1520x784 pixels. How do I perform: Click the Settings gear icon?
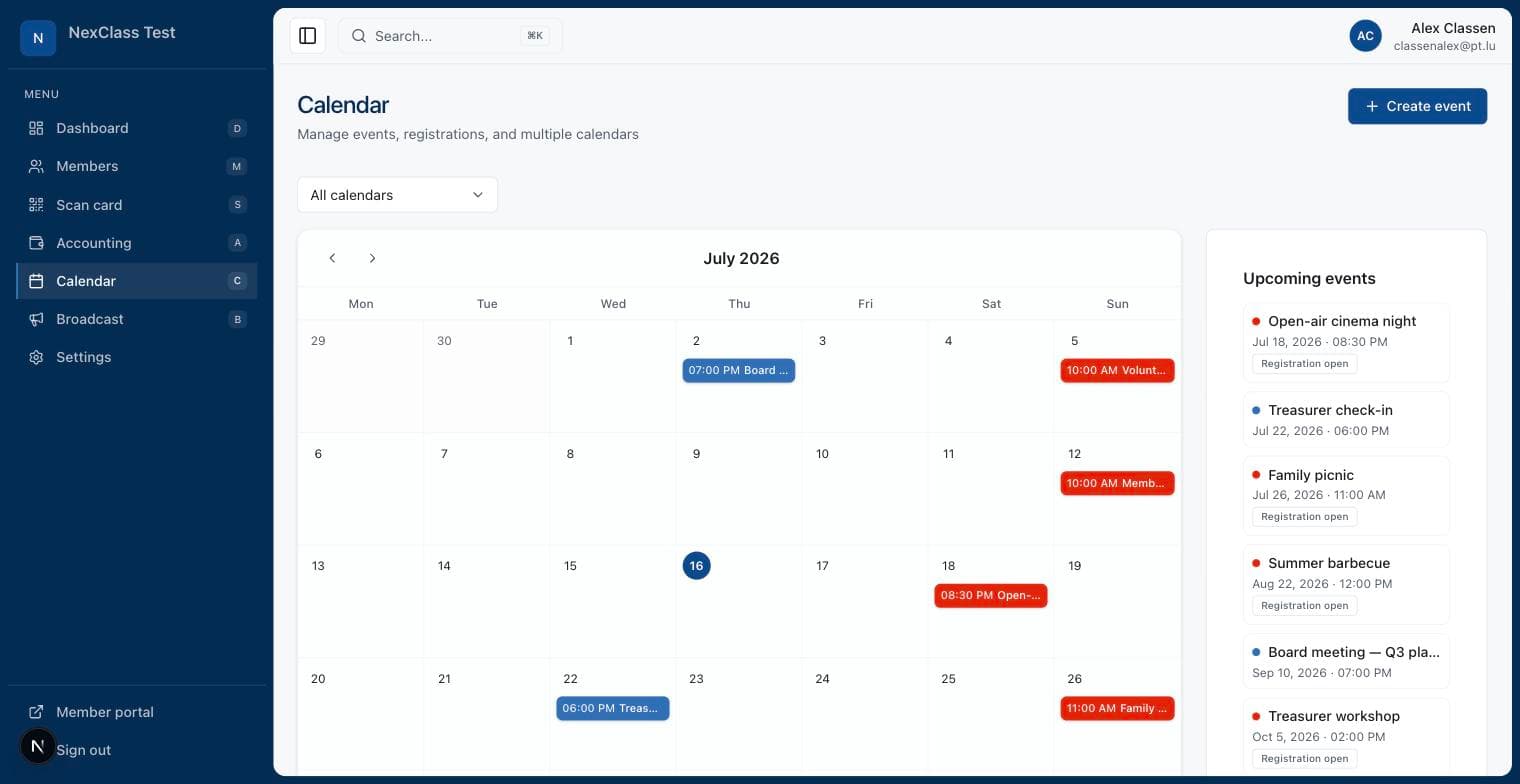[x=36, y=357]
